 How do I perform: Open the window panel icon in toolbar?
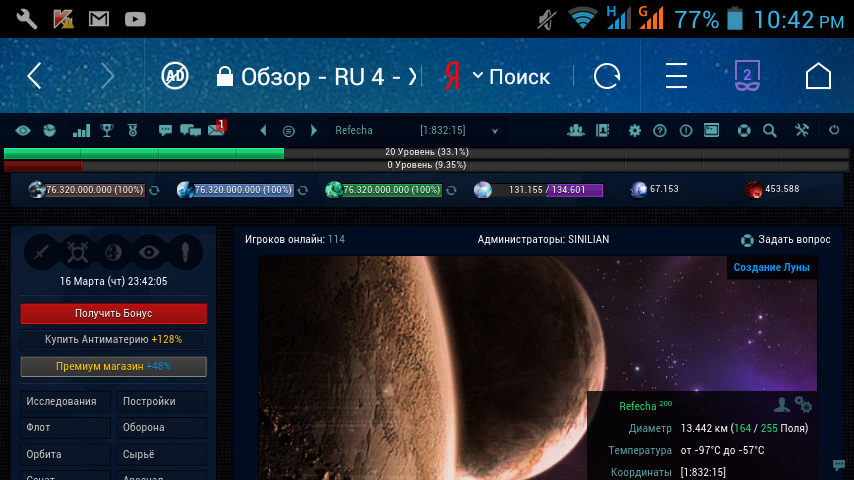tap(711, 130)
